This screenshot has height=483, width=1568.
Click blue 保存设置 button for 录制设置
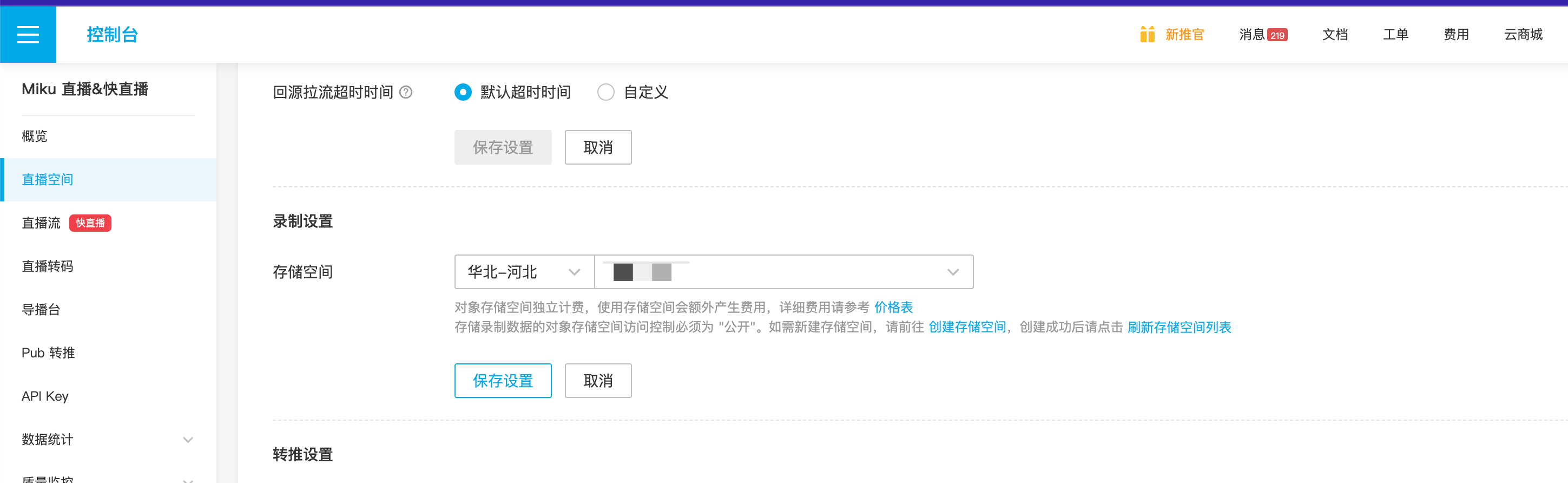point(503,381)
